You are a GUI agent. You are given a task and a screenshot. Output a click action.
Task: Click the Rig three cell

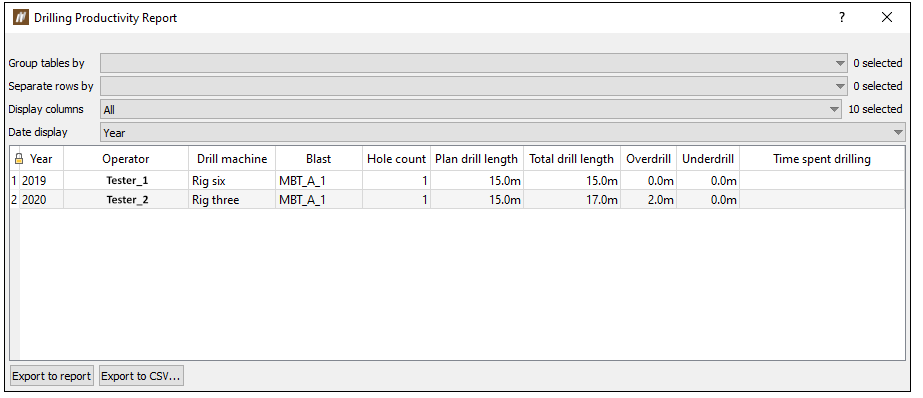[232, 200]
